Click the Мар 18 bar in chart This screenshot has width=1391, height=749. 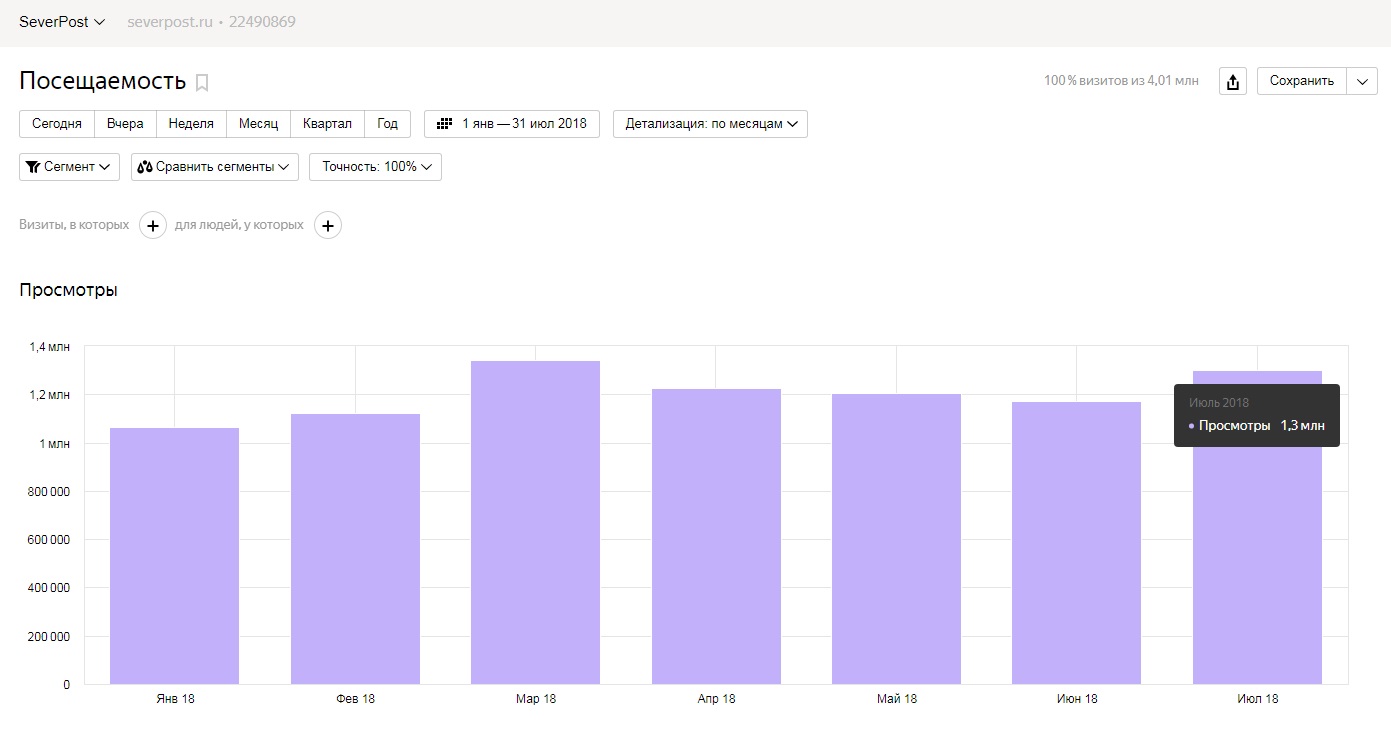535,522
